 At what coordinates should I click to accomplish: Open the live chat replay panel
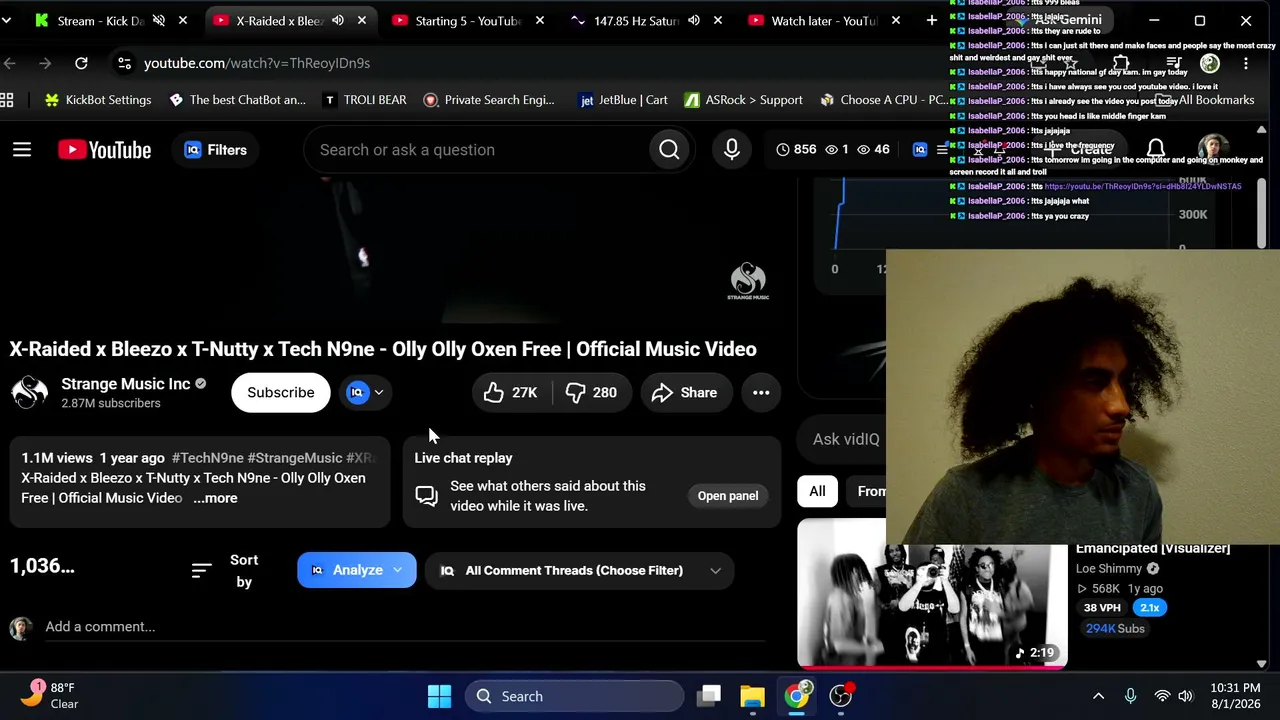(x=727, y=496)
